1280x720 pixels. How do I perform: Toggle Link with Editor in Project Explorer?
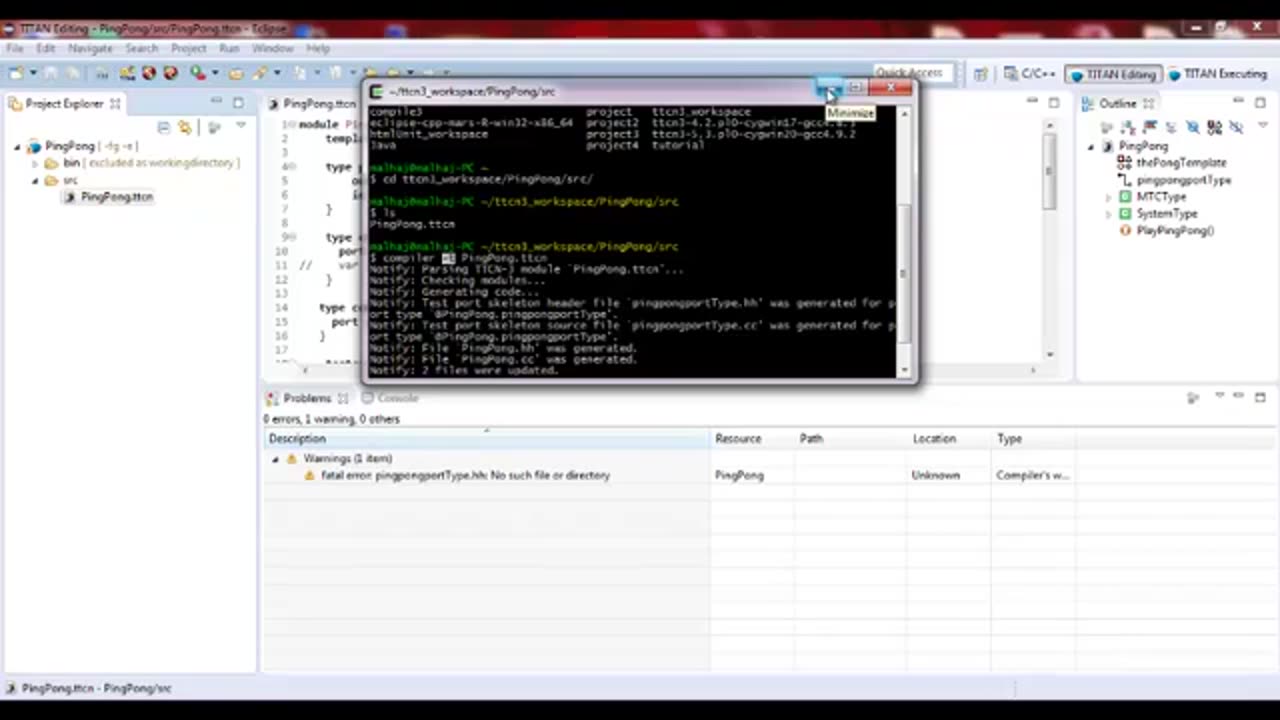pyautogui.click(x=185, y=127)
